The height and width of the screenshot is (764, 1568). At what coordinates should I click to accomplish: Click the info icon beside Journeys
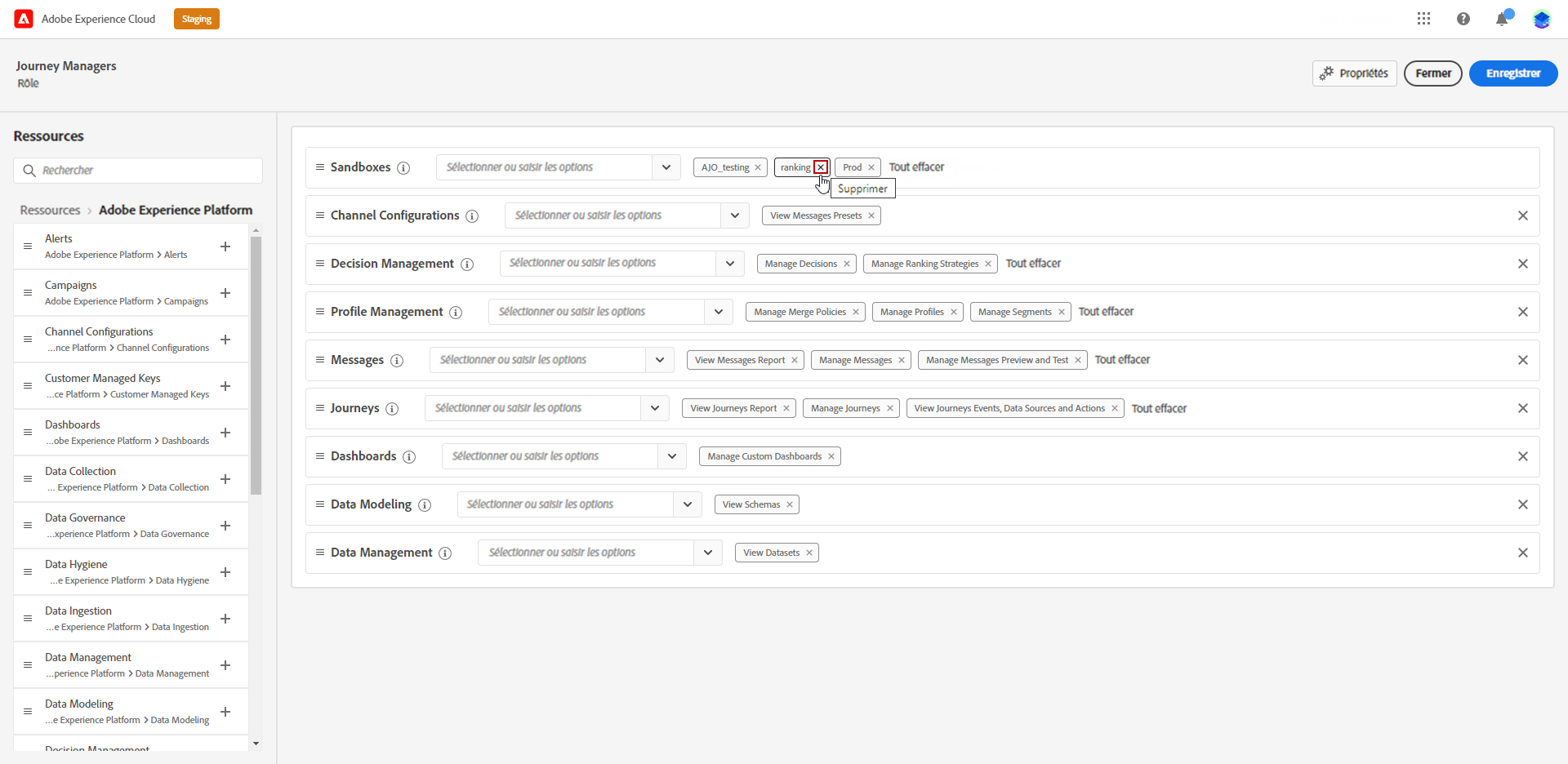[x=392, y=409]
